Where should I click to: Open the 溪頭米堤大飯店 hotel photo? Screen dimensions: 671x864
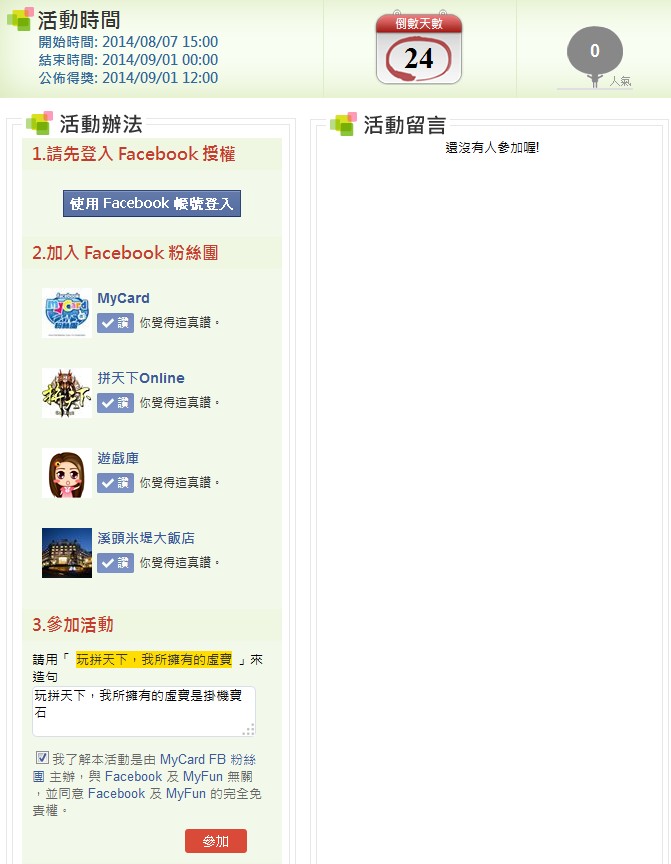point(67,553)
